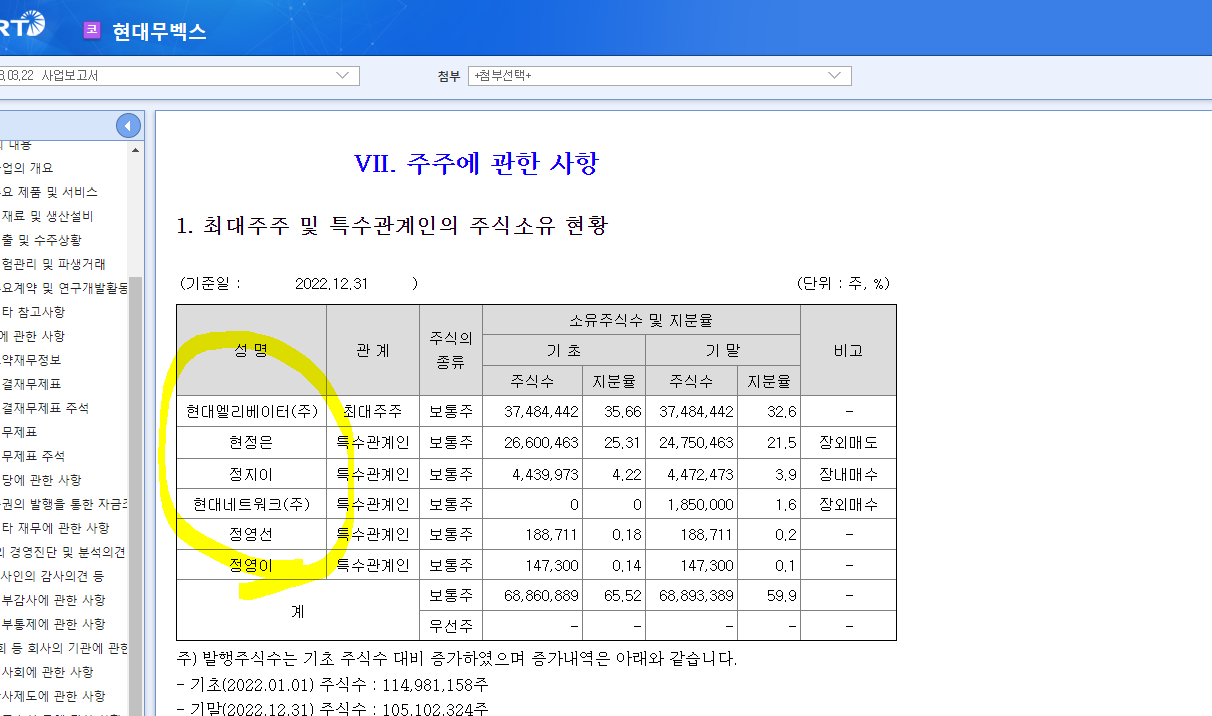Click the company name 현대무벡스 in header
Image resolution: width=1212 pixels, height=716 pixels.
click(x=159, y=31)
